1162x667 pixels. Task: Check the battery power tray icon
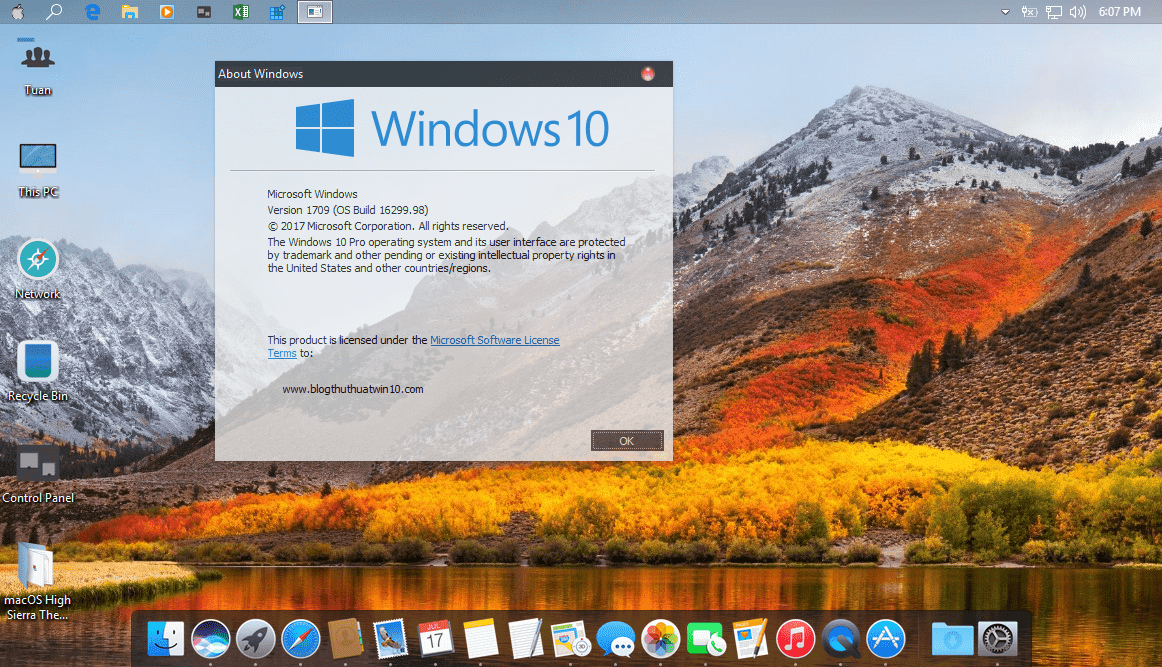coord(1029,12)
